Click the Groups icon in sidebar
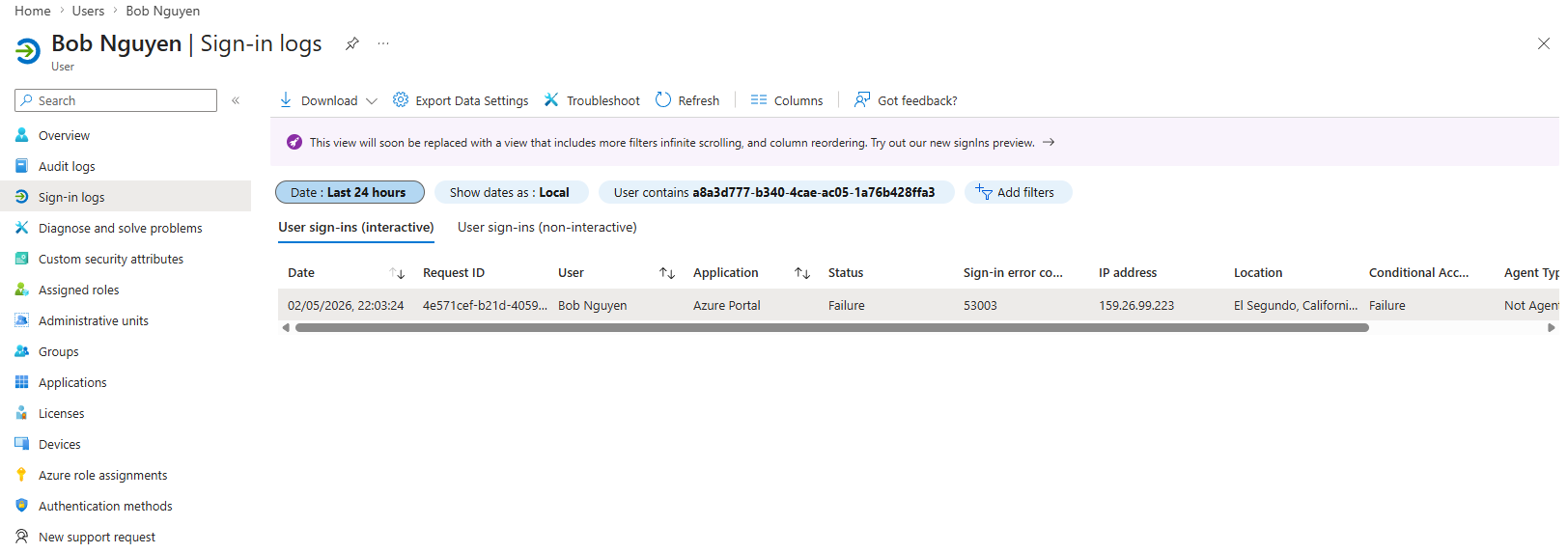Image resolution: width=1568 pixels, height=553 pixels. (x=21, y=351)
